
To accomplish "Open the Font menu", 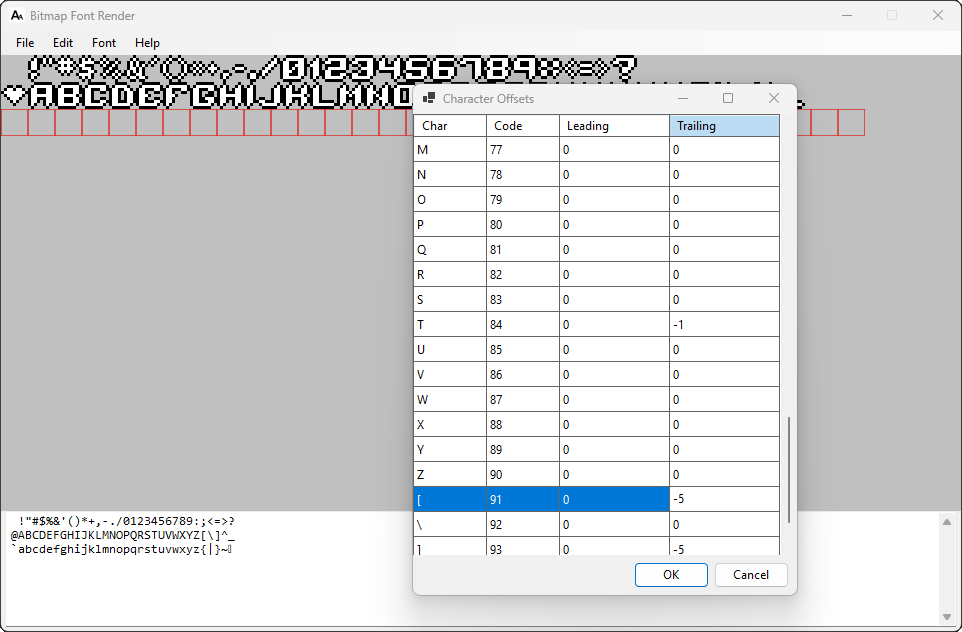I will (x=104, y=43).
